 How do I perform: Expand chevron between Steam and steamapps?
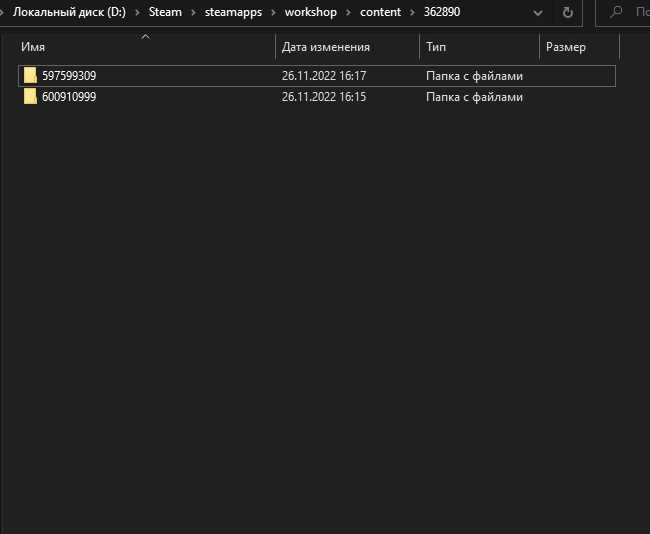[x=193, y=12]
